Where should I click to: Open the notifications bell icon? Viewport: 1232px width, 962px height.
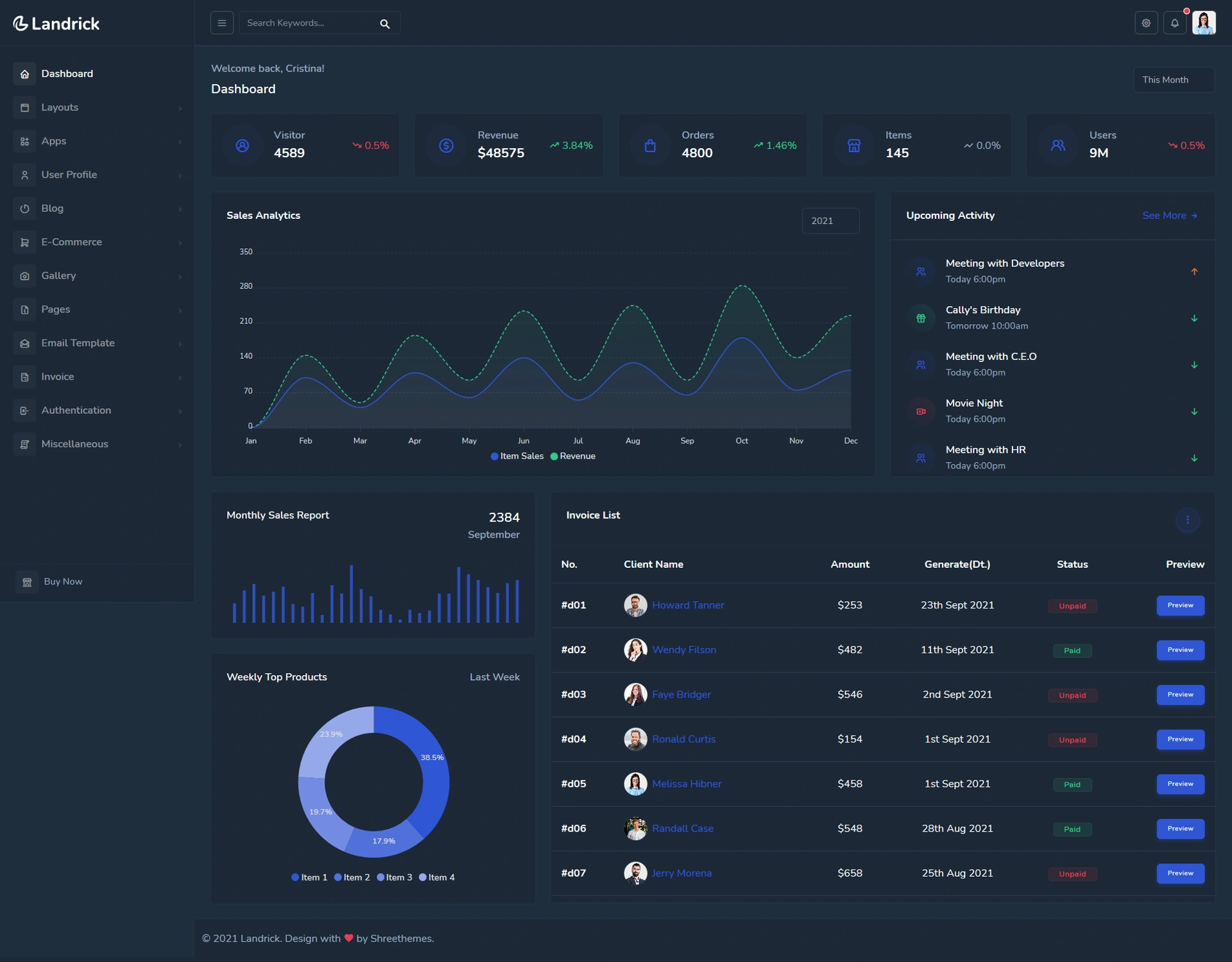point(1175,23)
